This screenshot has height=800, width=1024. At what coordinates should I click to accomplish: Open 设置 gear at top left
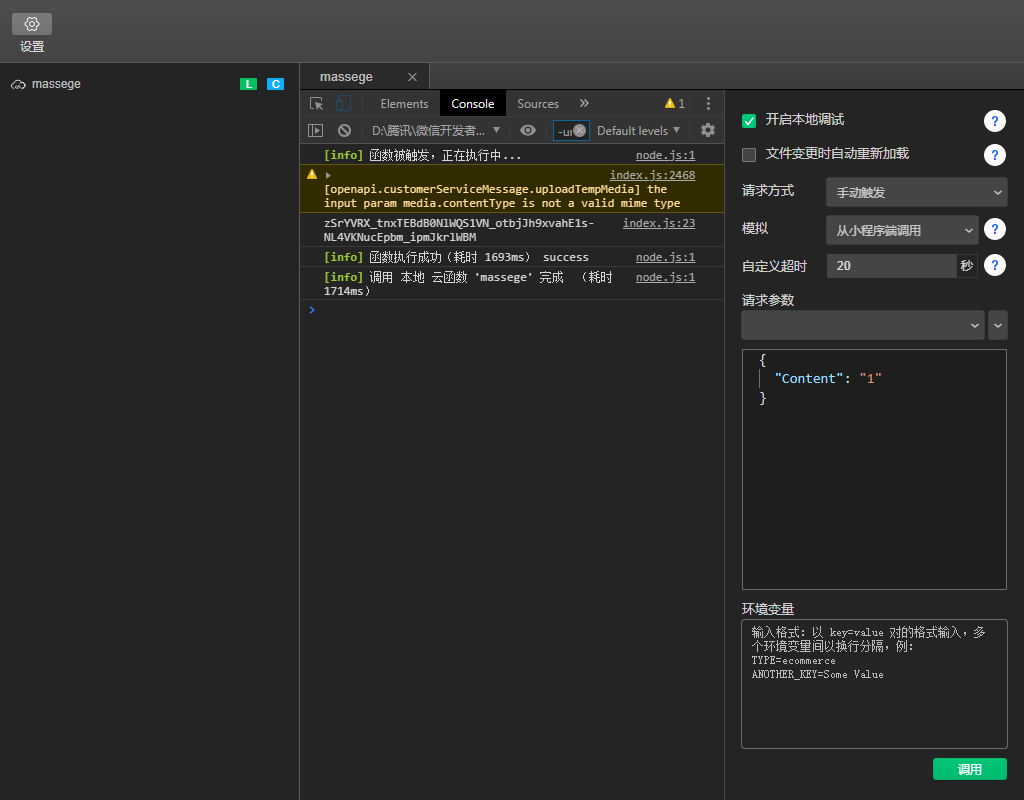click(32, 24)
